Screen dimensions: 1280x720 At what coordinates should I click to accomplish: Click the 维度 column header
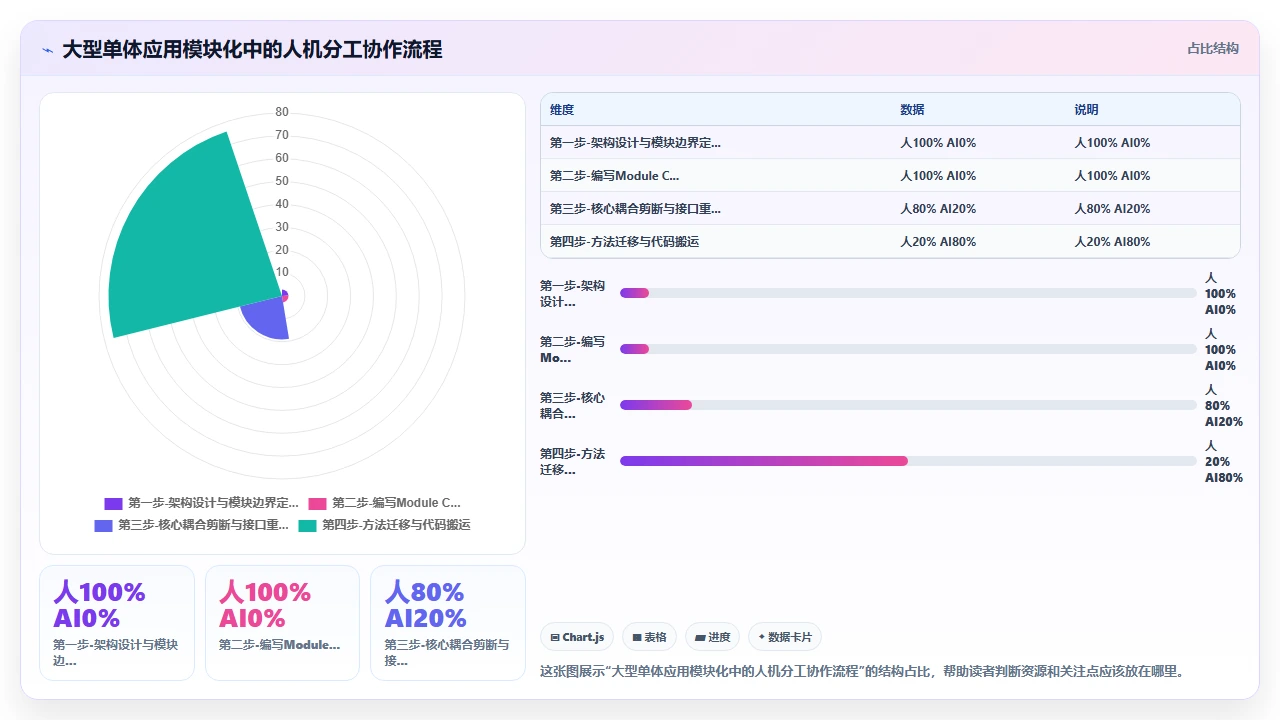click(562, 110)
